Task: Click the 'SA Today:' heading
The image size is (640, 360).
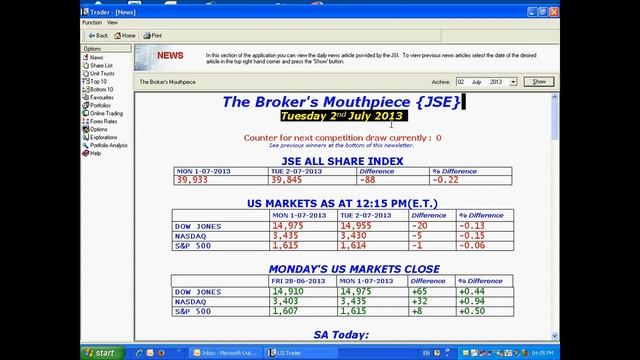Action: click(x=341, y=335)
